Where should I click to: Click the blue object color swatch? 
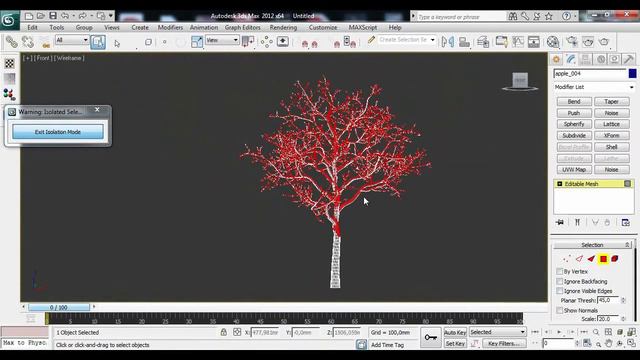(632, 73)
